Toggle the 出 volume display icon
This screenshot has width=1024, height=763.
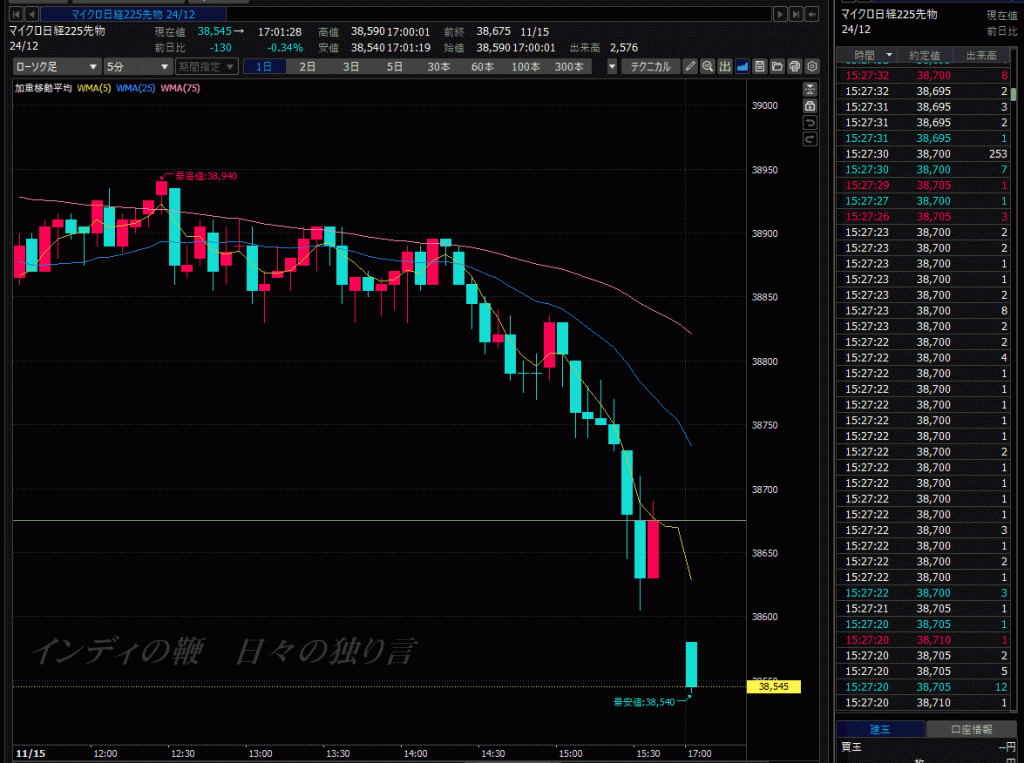pyautogui.click(x=725, y=67)
